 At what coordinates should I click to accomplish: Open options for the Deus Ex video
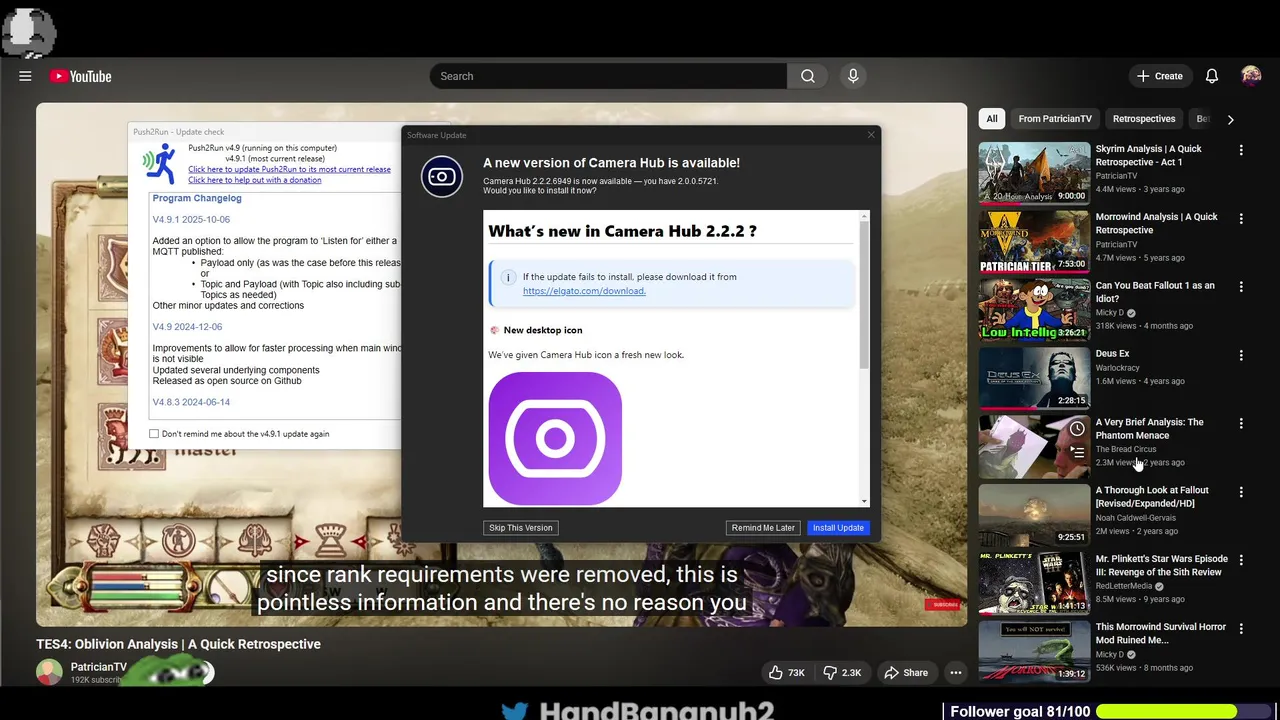(1241, 355)
